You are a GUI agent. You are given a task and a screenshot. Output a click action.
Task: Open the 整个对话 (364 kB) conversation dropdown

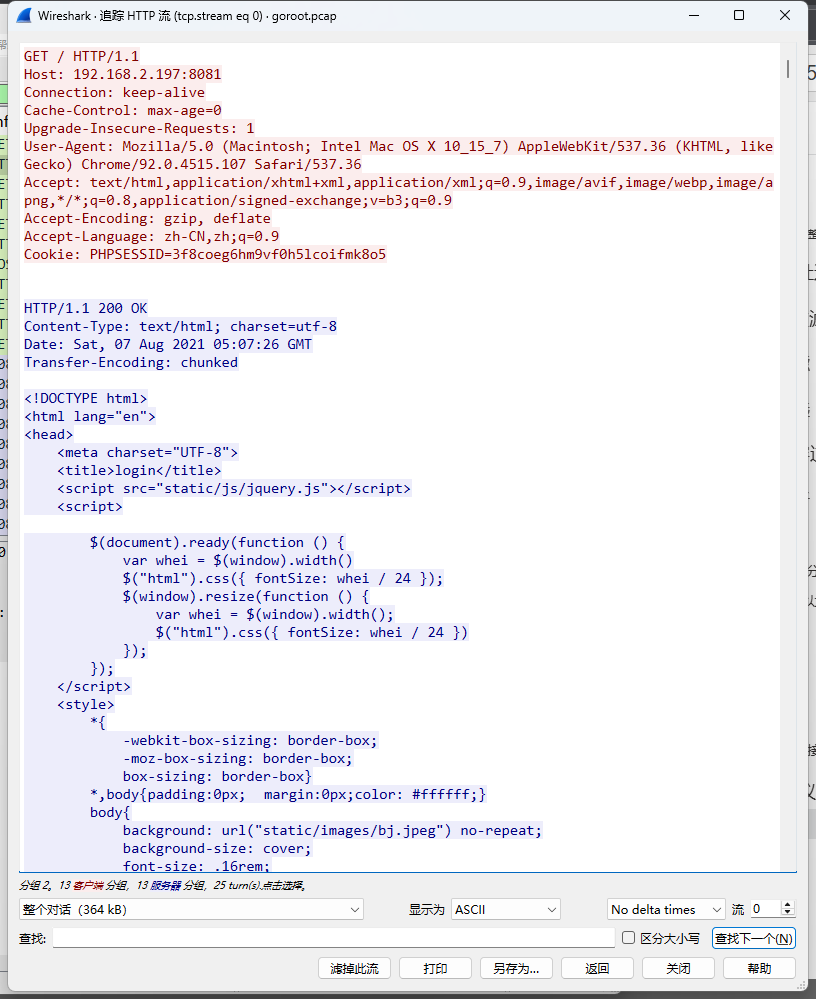click(191, 909)
